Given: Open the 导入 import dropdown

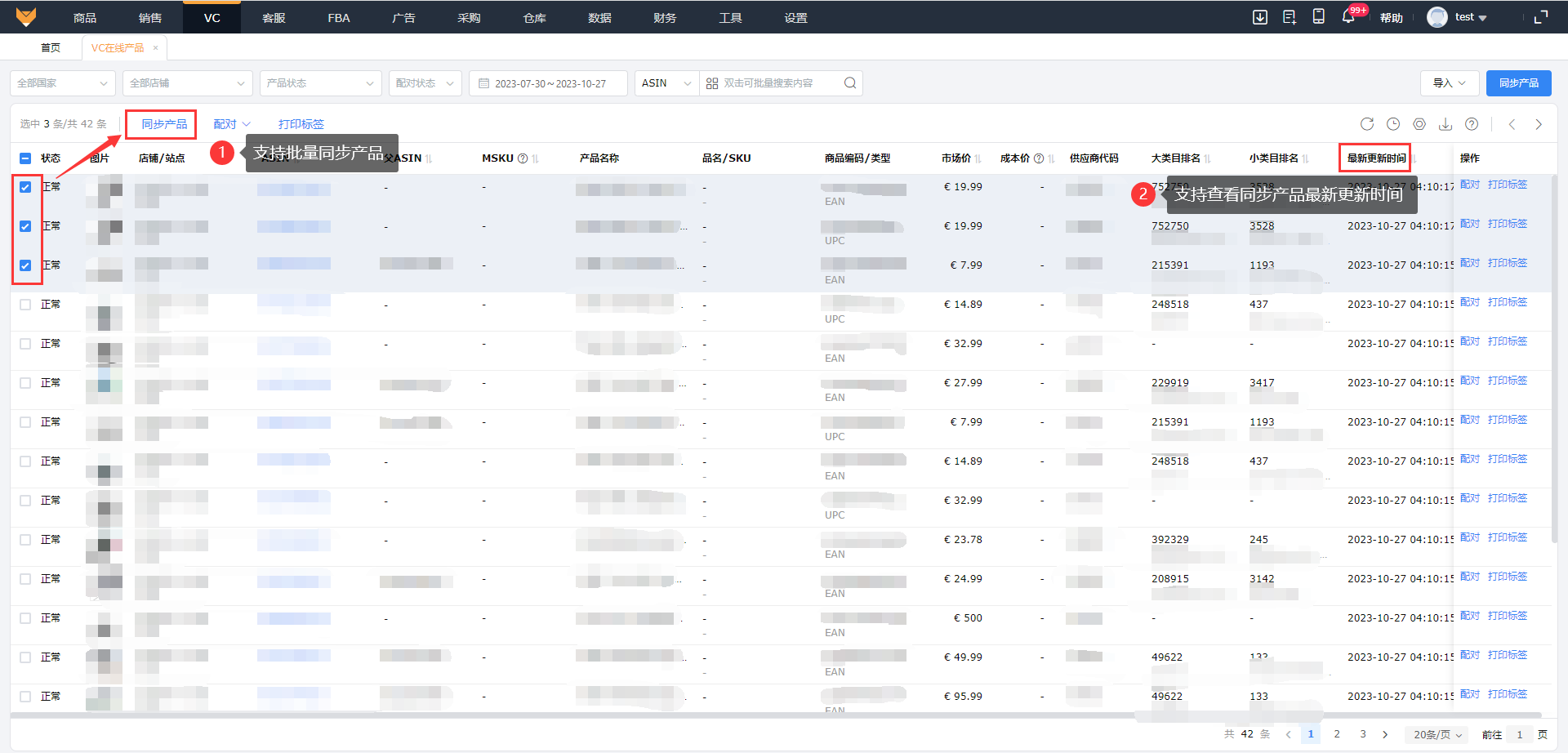Looking at the screenshot, I should tap(1450, 83).
